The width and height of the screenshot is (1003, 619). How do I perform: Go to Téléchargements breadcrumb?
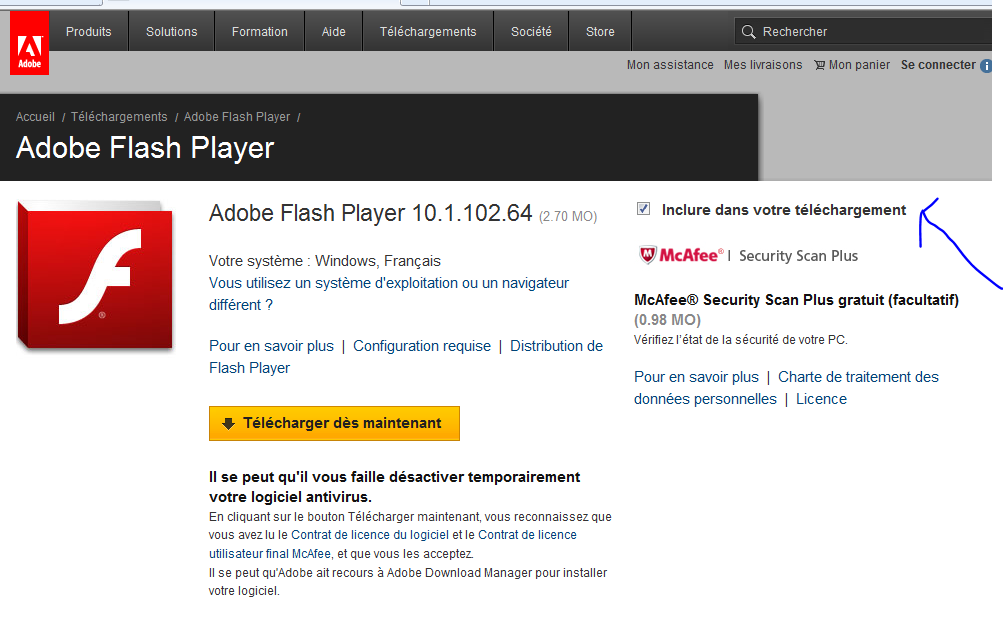(119, 117)
